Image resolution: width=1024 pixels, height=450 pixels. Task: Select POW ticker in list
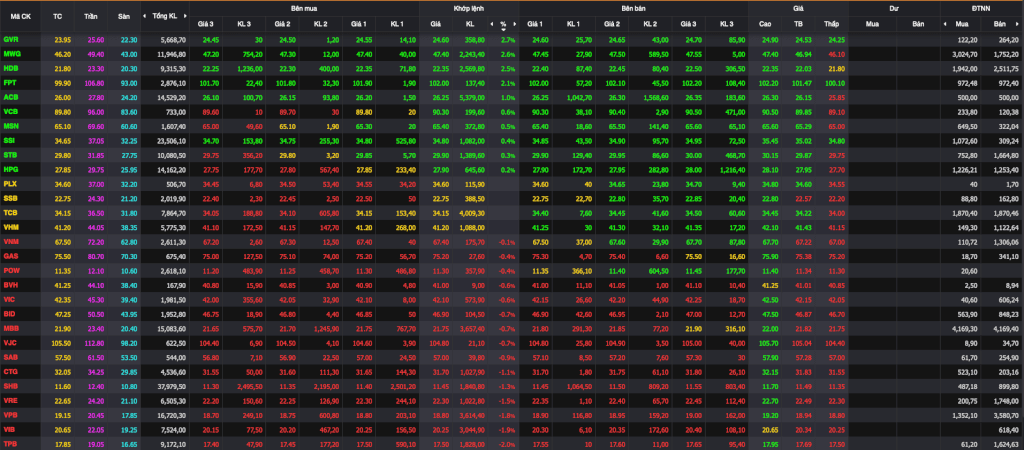point(11,270)
